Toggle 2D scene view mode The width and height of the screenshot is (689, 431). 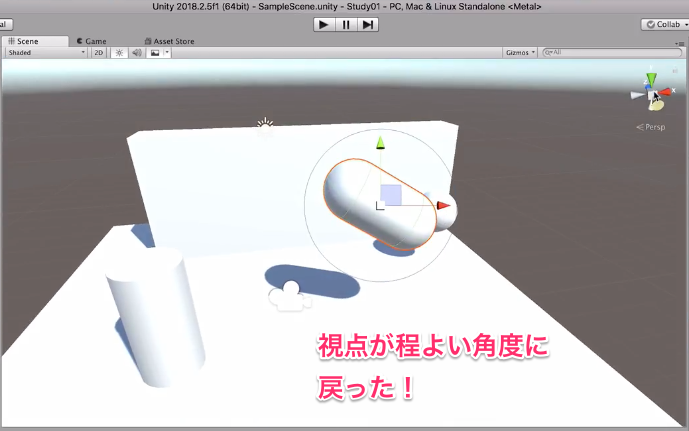click(98, 53)
